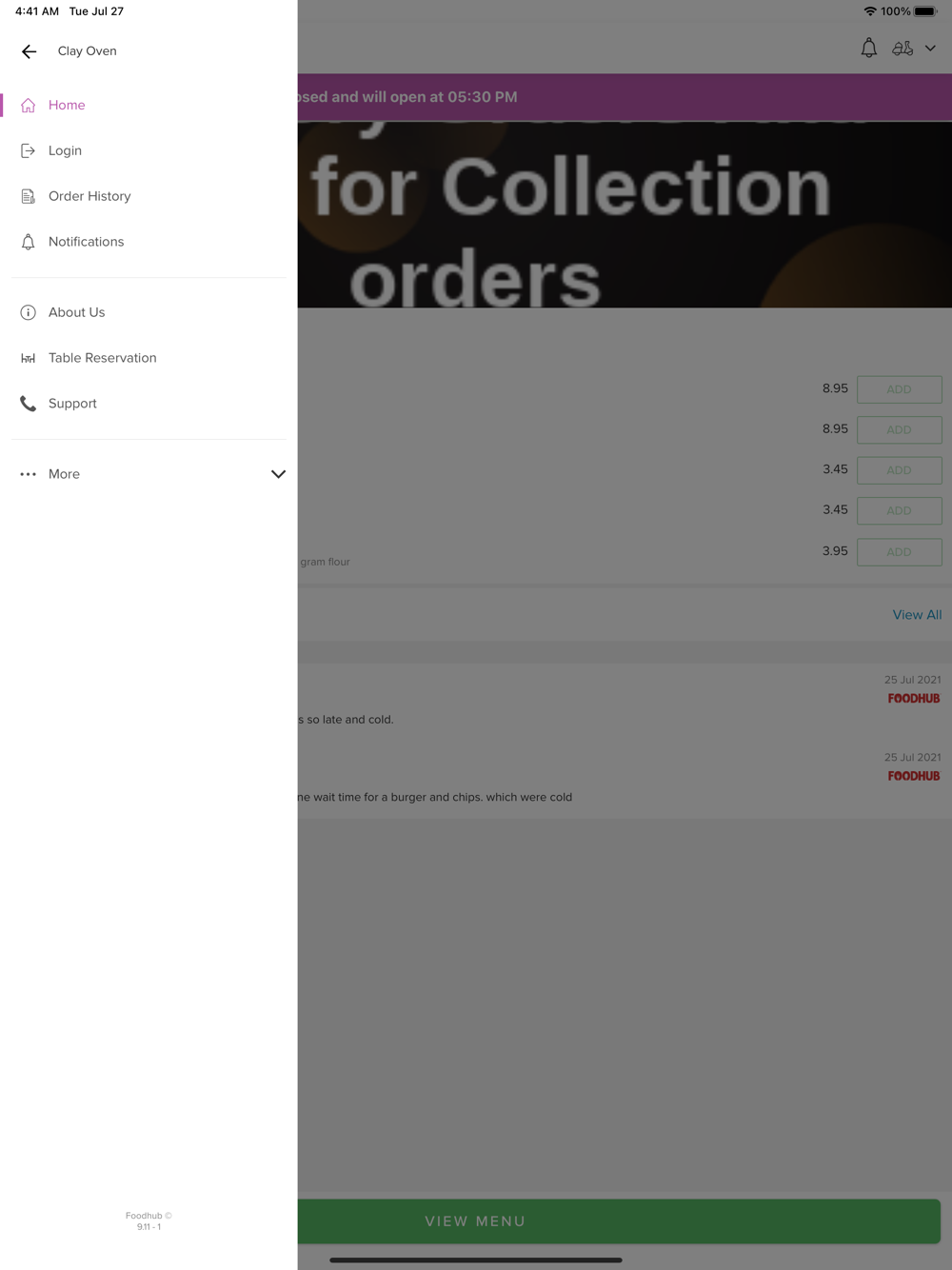The image size is (952, 1270).
Task: Add the second 8.95 item
Action: click(899, 430)
